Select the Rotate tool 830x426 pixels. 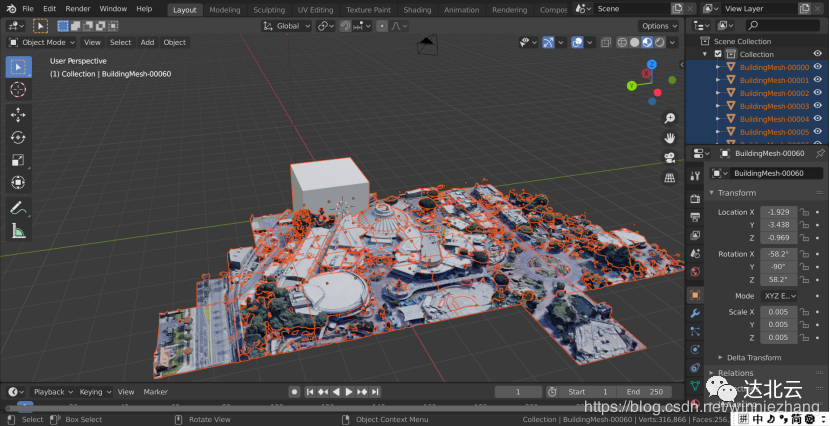click(18, 137)
